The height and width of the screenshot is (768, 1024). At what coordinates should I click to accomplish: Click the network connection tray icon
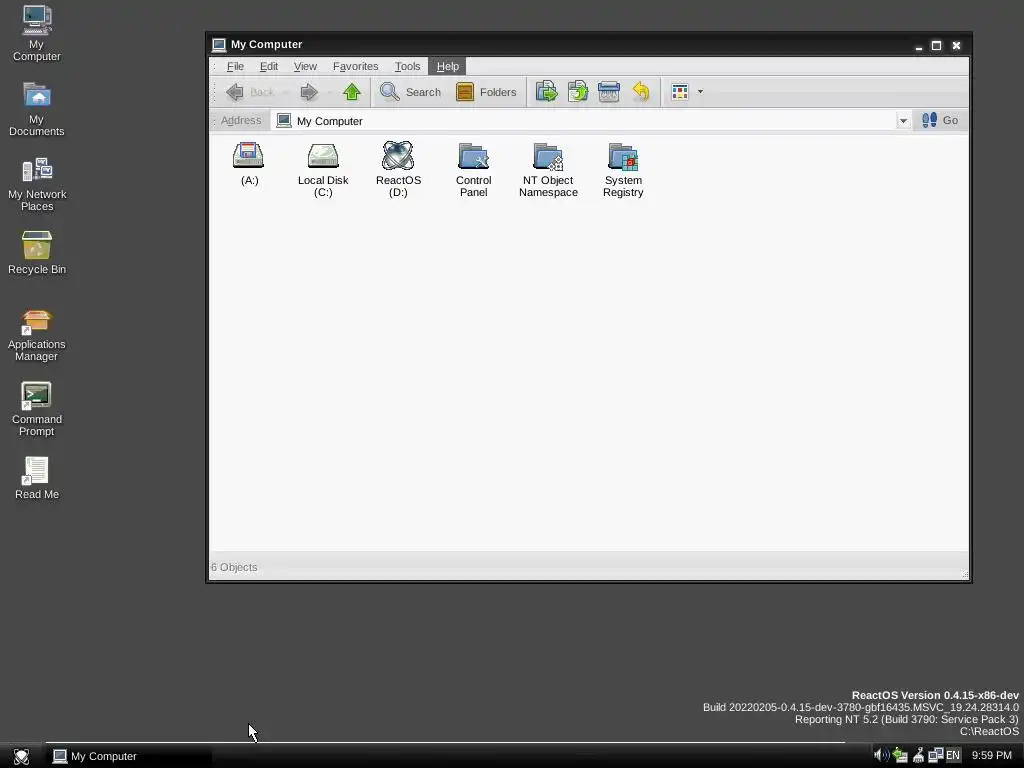coord(936,756)
